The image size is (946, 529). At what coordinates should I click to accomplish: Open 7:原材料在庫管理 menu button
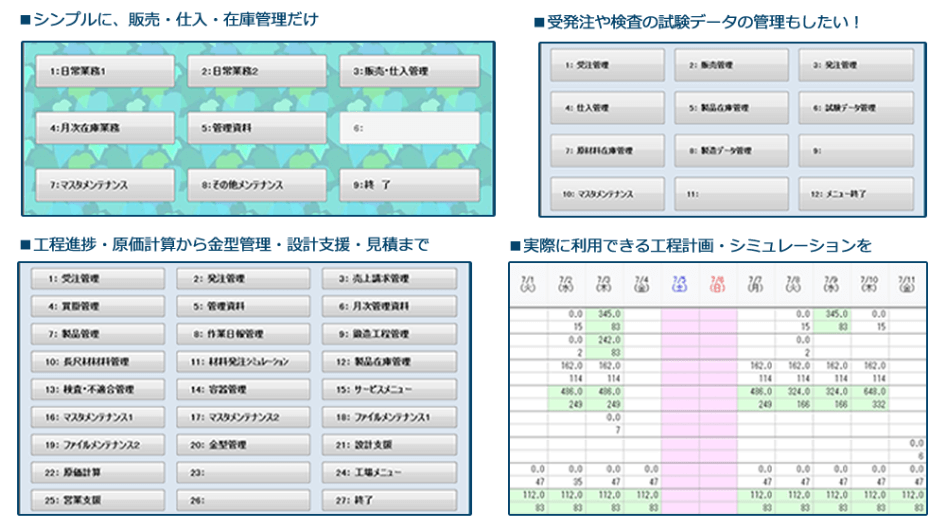pyautogui.click(x=606, y=151)
